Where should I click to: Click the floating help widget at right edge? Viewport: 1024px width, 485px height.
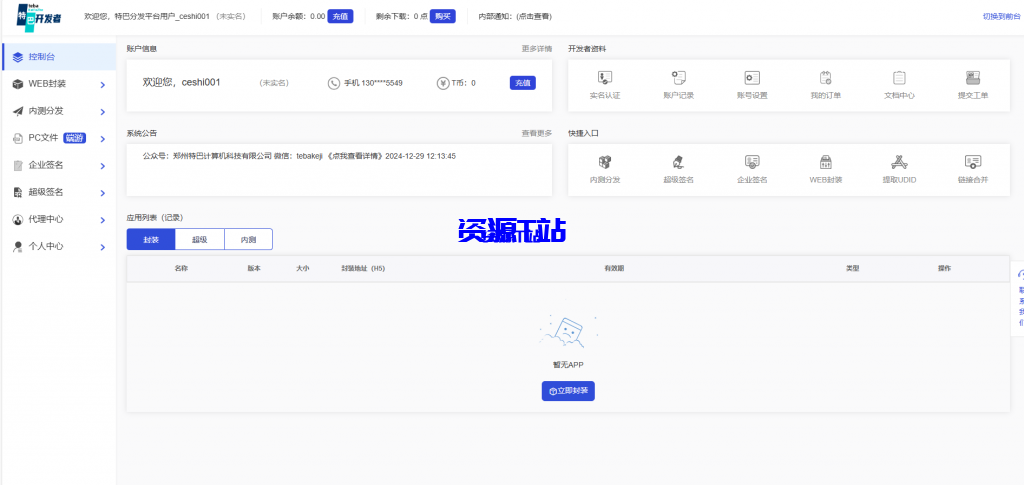pos(1018,298)
